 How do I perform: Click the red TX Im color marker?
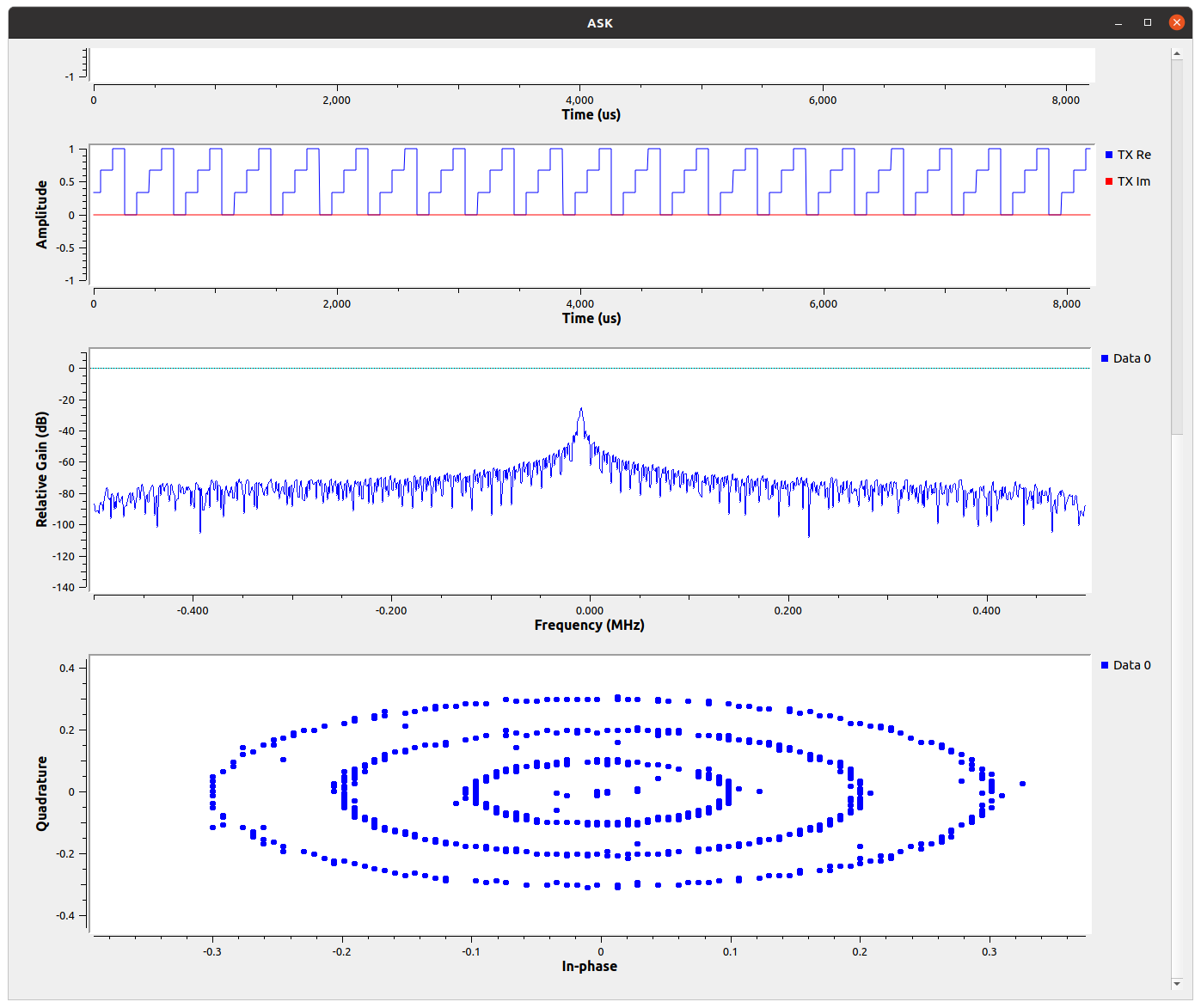(x=1109, y=181)
